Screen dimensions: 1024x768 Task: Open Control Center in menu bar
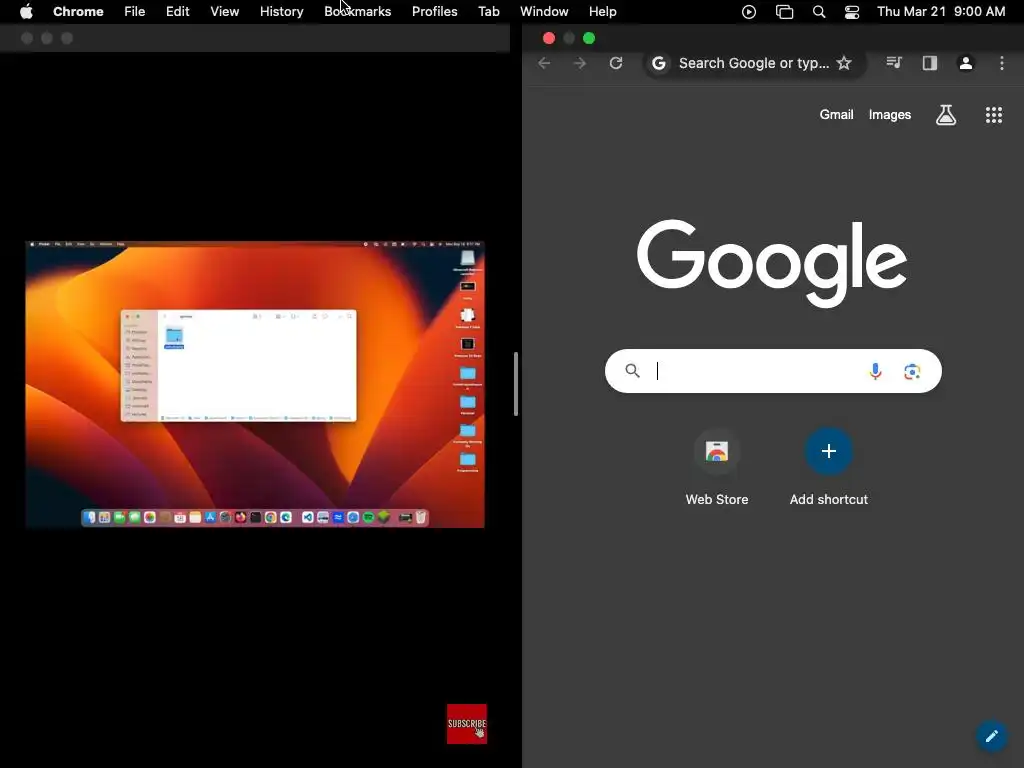[x=852, y=11]
